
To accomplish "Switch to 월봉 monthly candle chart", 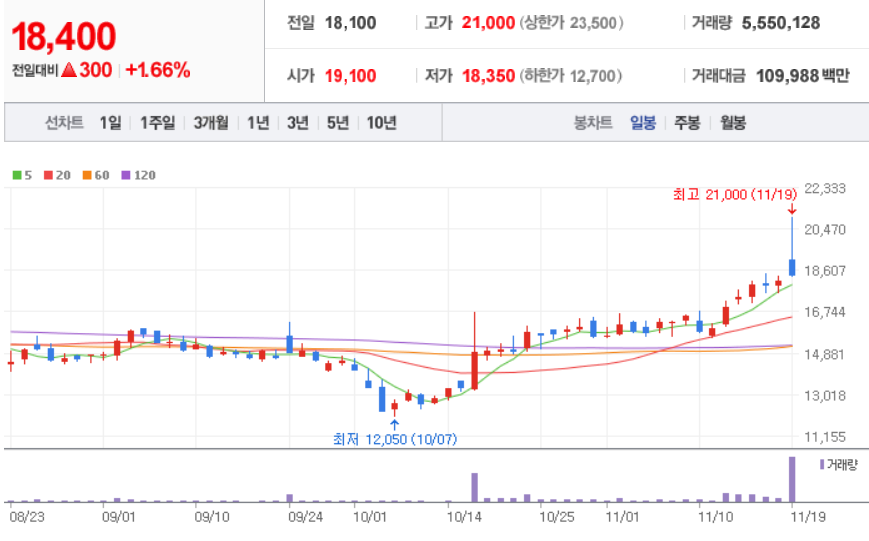I will (733, 123).
